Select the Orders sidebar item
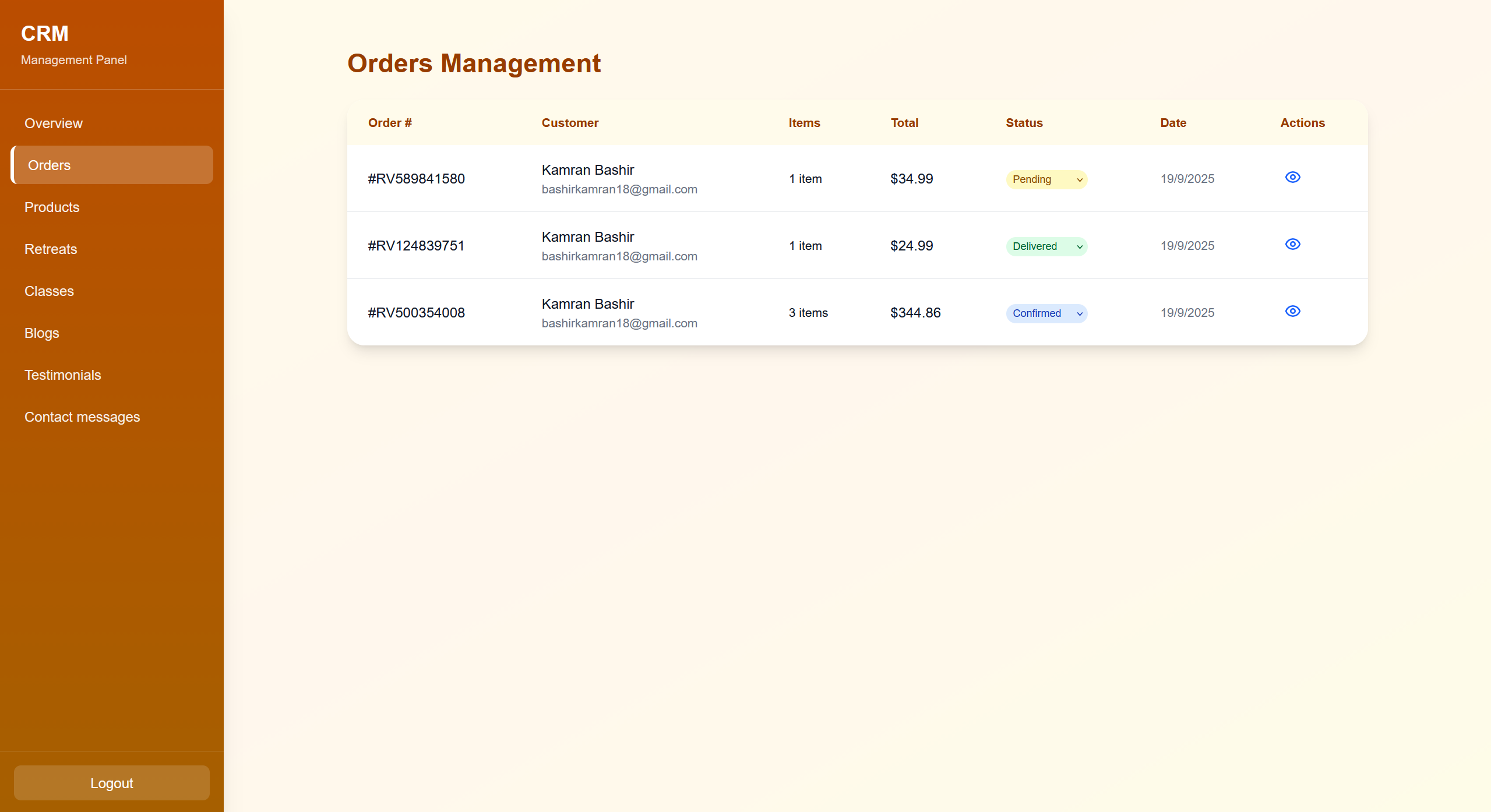This screenshot has width=1491, height=812. tap(49, 165)
